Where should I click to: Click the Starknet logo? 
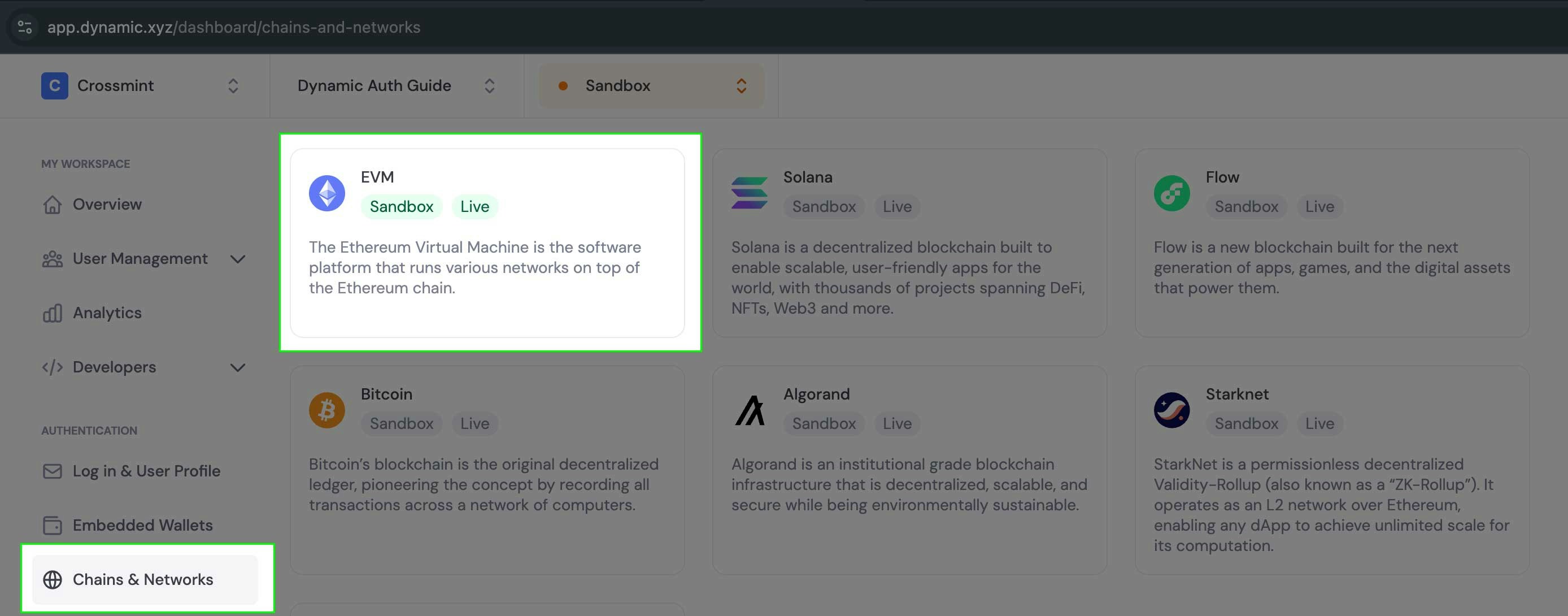coord(1171,410)
